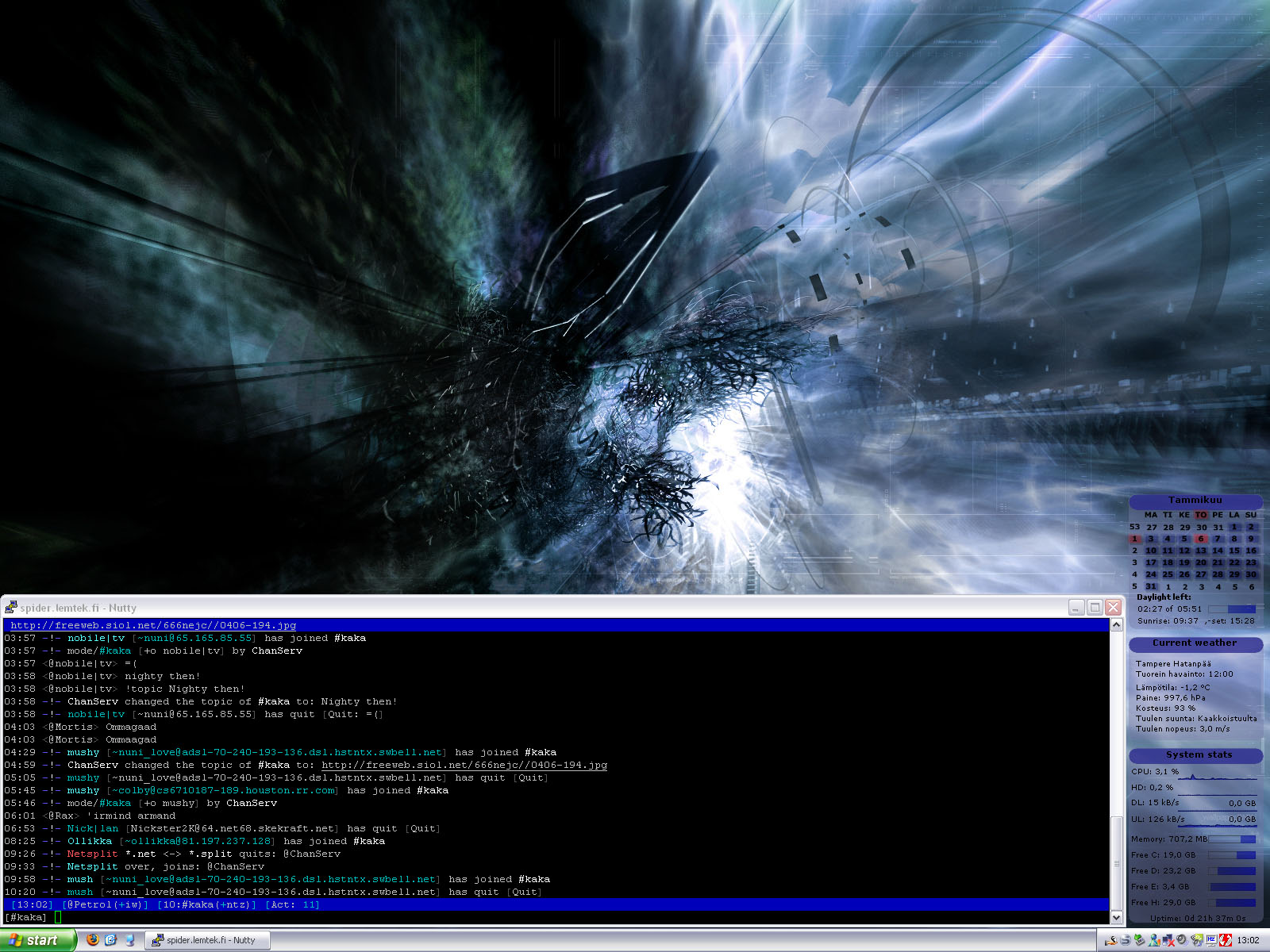Click the [10:#kaka(+ntz)] status entry
Viewport: 1270px width, 952px height.
coord(206,904)
